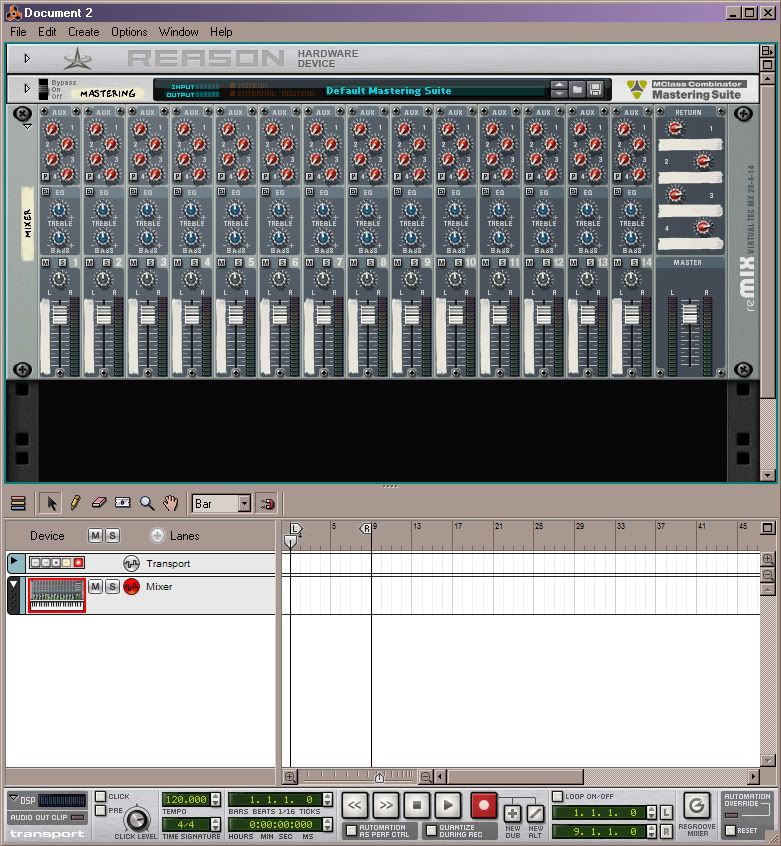781x846 pixels.
Task: Open the File menu
Action: (x=18, y=32)
